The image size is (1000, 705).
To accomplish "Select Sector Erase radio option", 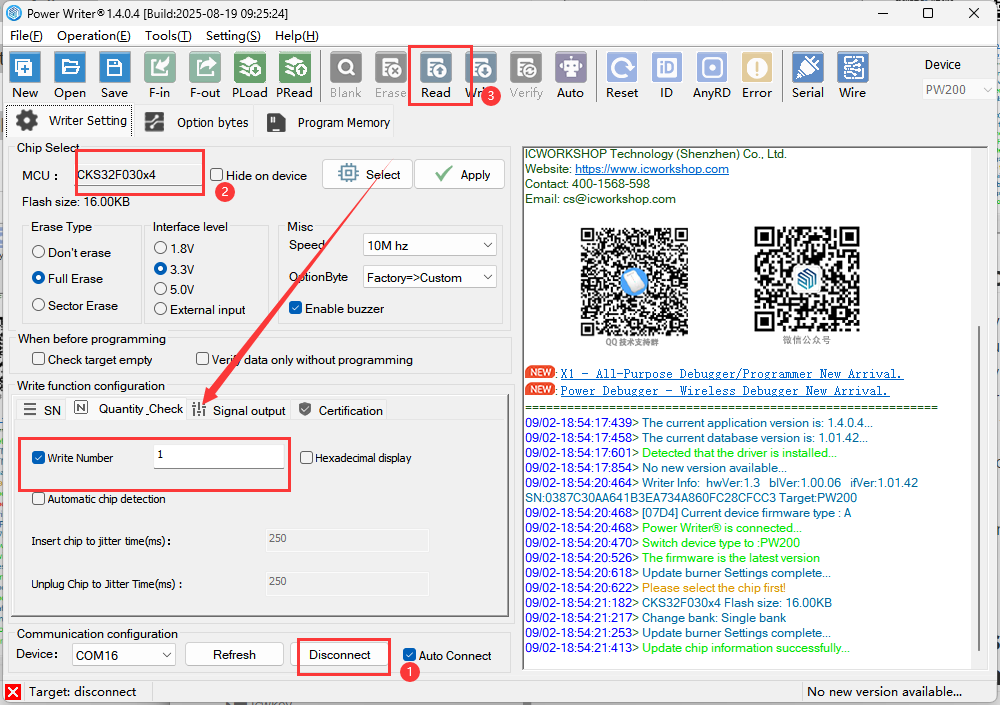I will (x=38, y=305).
